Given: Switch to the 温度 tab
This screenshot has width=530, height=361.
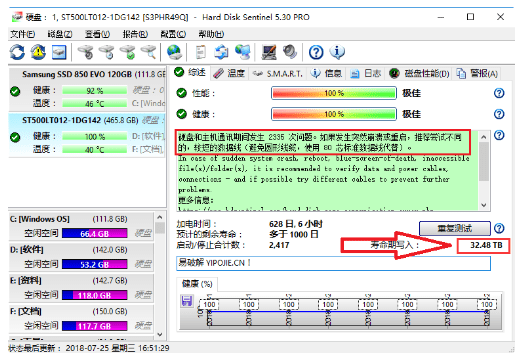Looking at the screenshot, I should 230,74.
